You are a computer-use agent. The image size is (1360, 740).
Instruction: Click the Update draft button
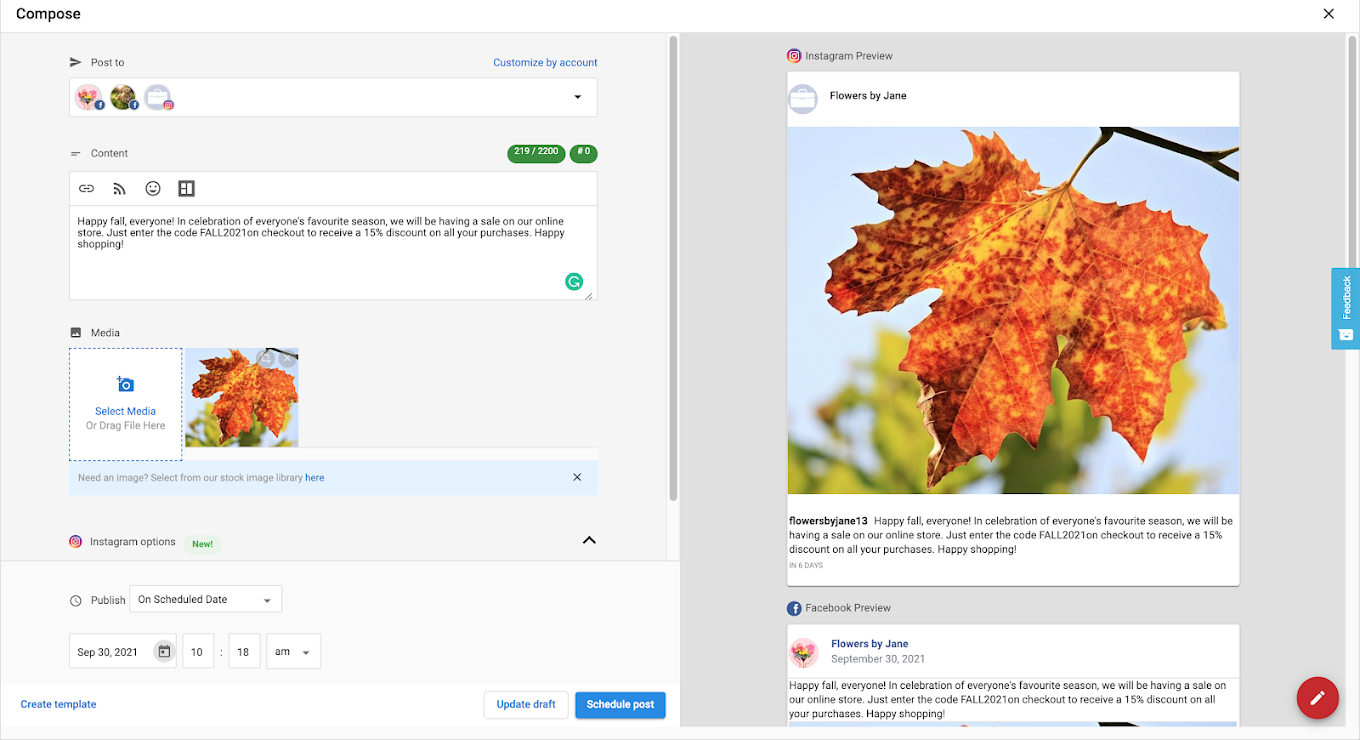526,704
